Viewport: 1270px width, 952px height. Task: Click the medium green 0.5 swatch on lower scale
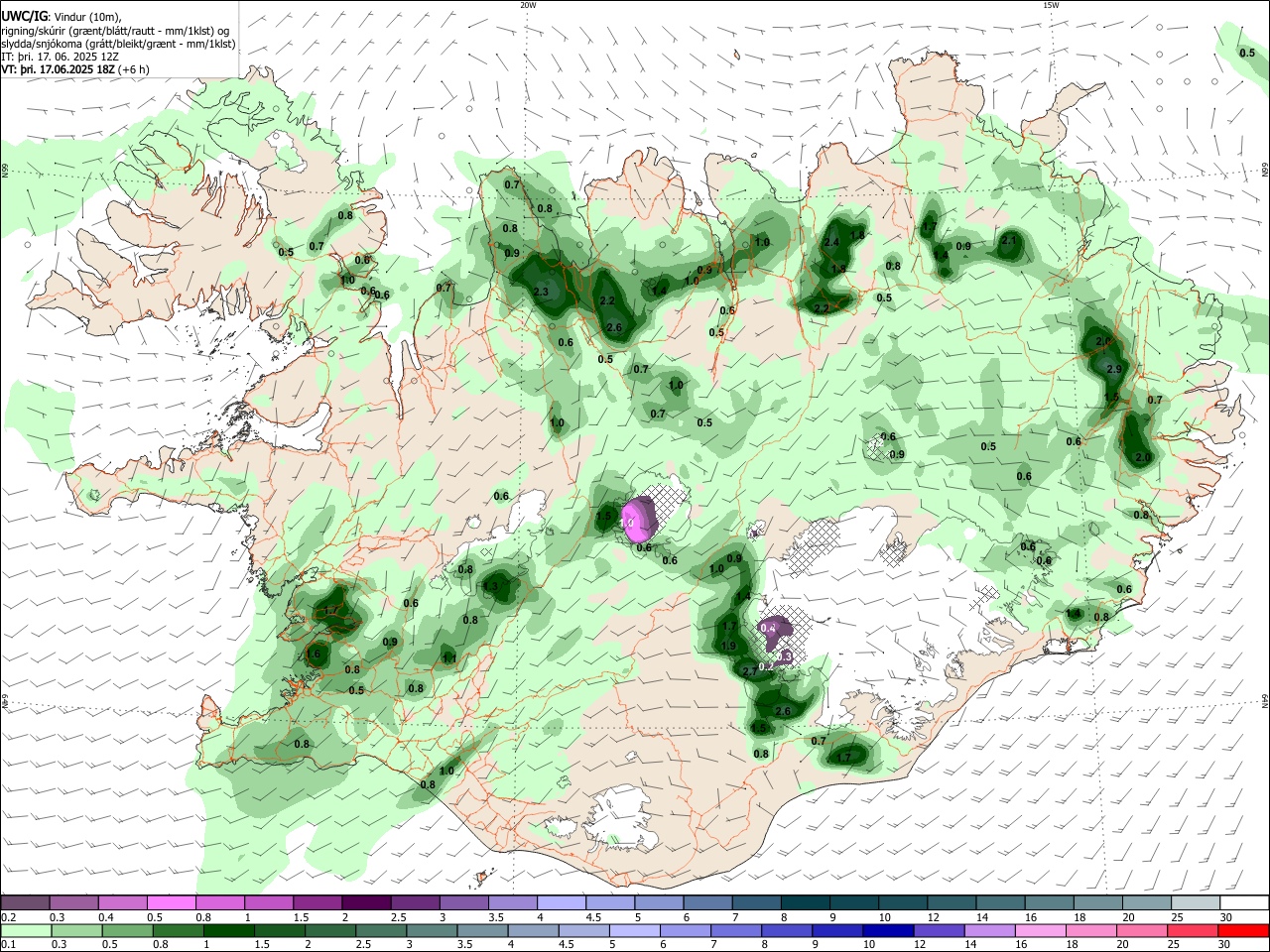(127, 930)
